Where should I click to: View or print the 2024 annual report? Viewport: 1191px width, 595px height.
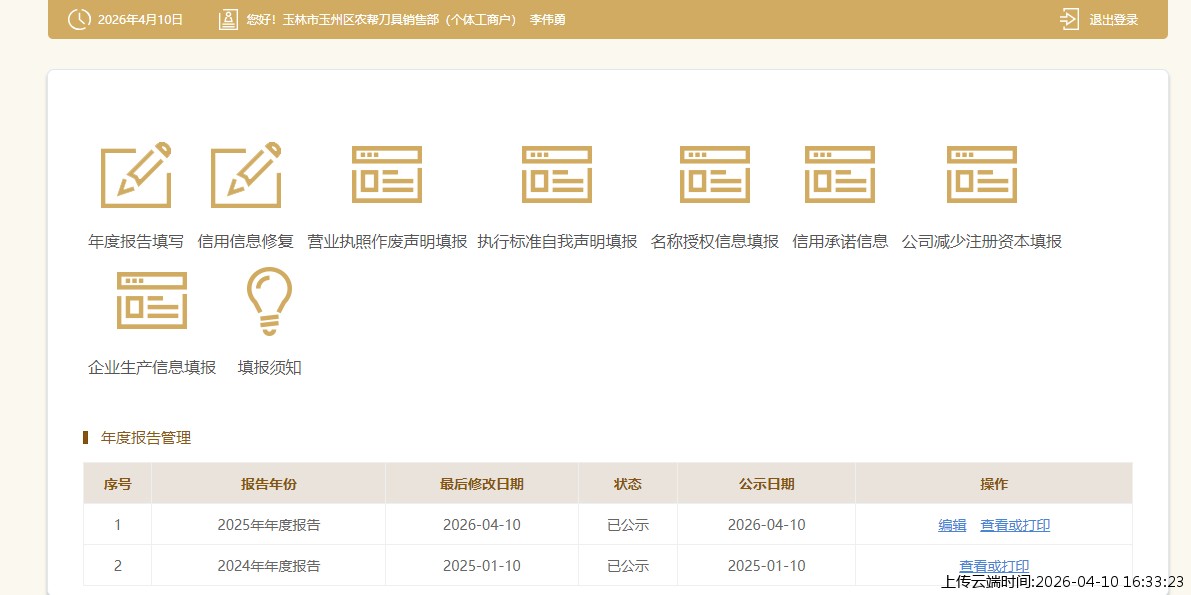click(x=994, y=566)
